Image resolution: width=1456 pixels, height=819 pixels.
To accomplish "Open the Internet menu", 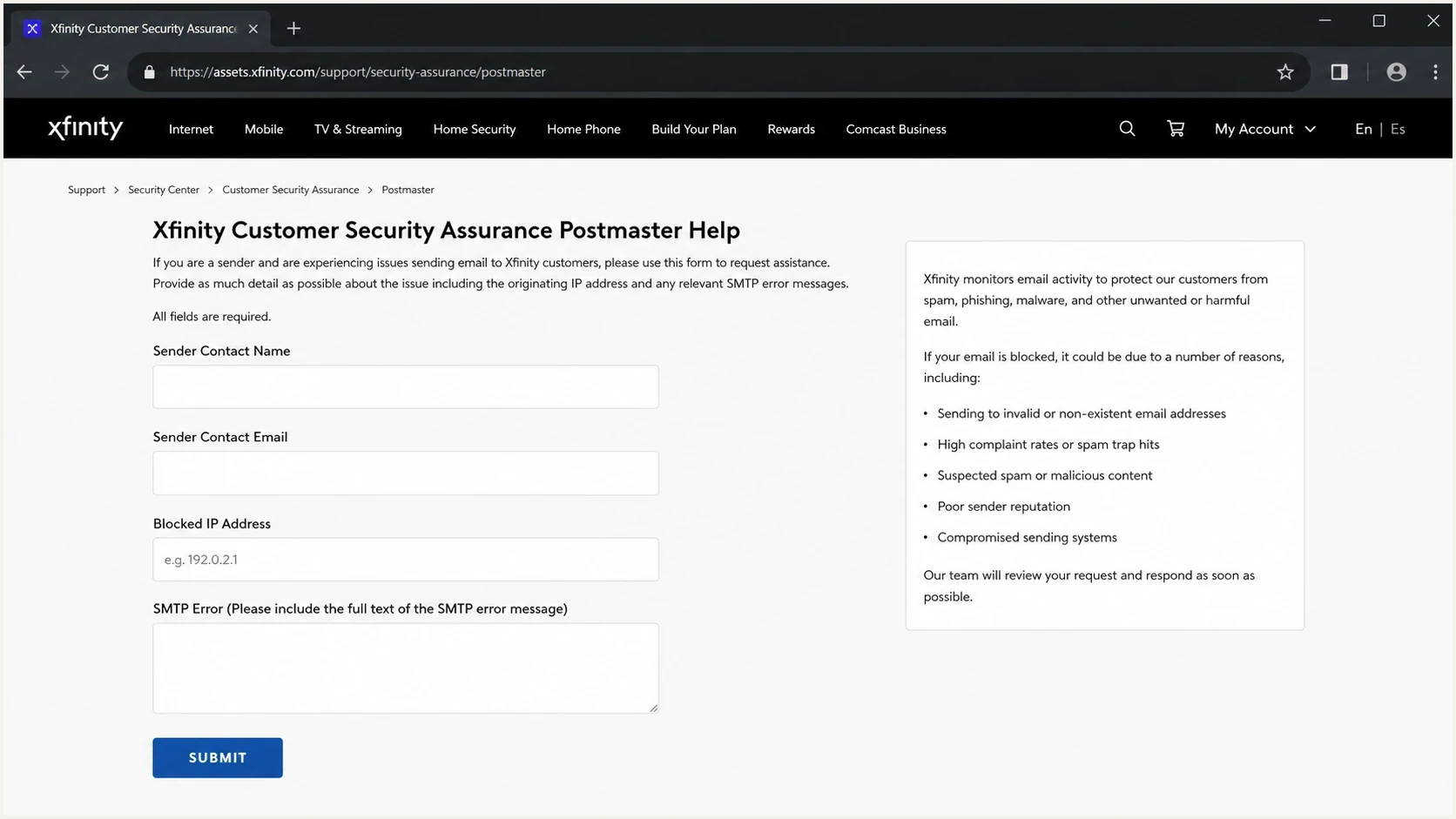I will (x=191, y=129).
